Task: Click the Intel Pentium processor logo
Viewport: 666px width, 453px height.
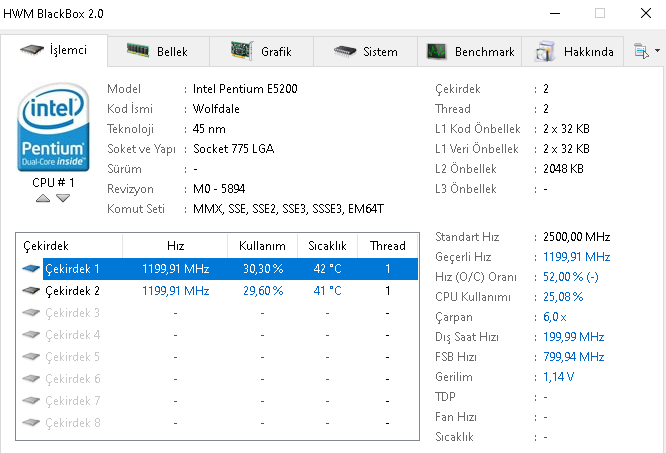Action: [x=55, y=128]
